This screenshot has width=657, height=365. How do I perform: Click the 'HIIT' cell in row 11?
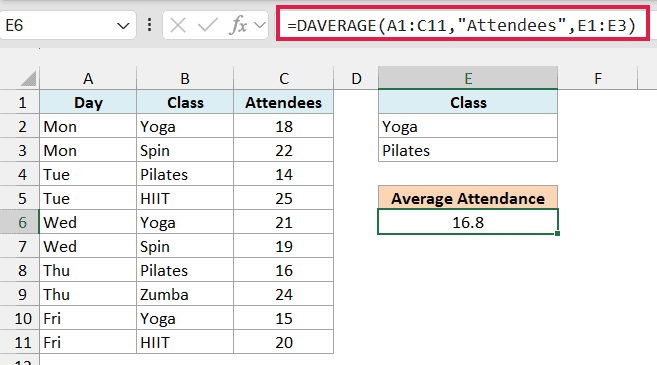(x=185, y=342)
